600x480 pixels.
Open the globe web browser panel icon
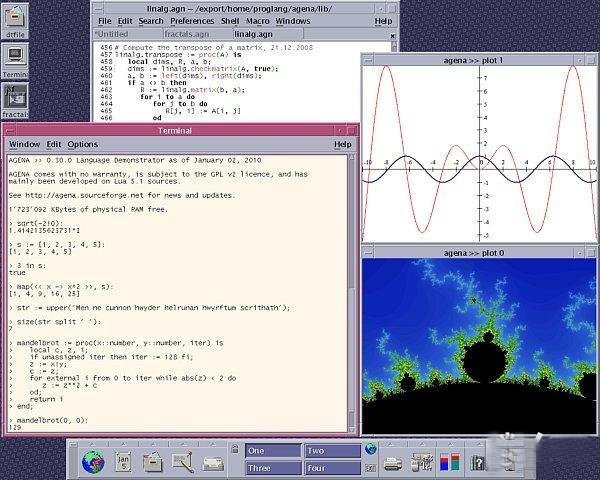[93, 461]
